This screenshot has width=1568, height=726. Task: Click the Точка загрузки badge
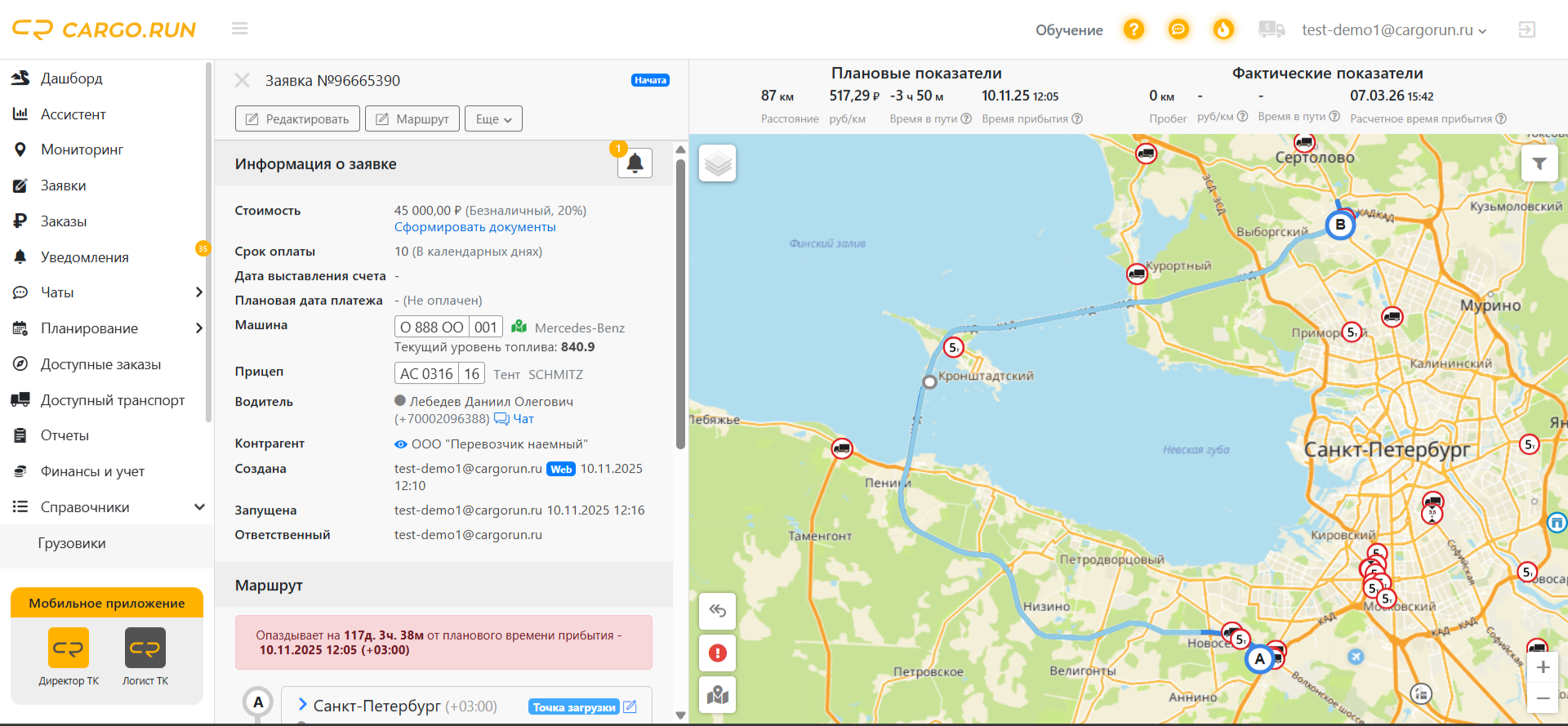pos(574,707)
